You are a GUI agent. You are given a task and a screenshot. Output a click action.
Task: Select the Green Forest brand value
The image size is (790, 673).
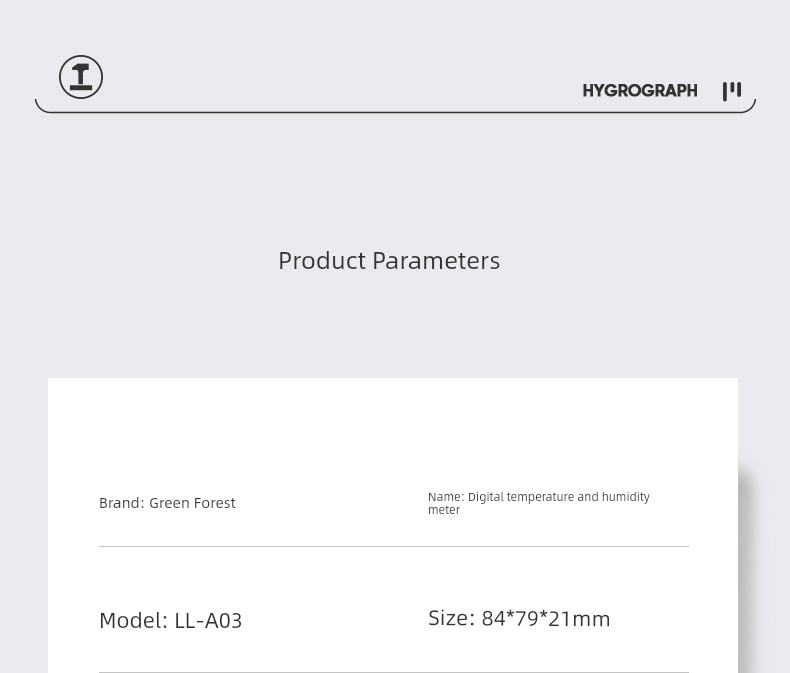click(x=192, y=503)
